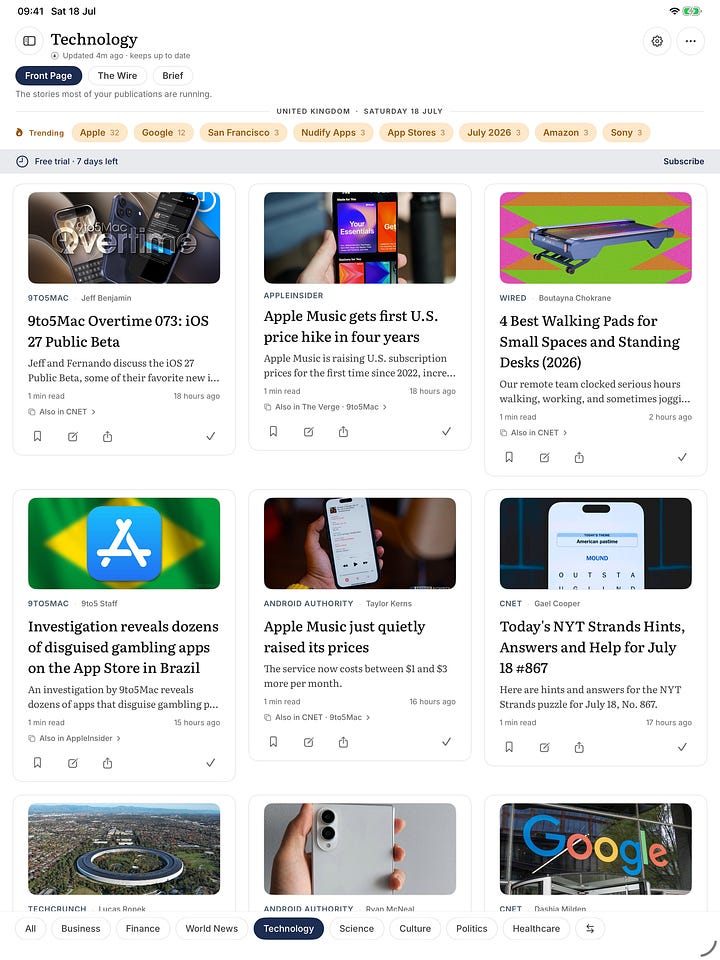Mark Apple Music price hike as read
This screenshot has height=960, width=720.
446,431
